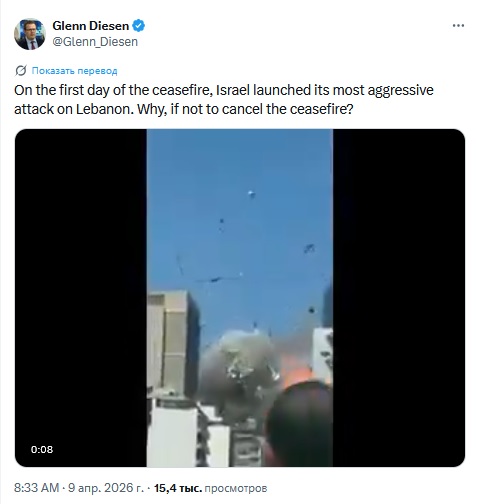Click the tweet text about the ceasefire
This screenshot has width=478, height=504.
pos(224,99)
